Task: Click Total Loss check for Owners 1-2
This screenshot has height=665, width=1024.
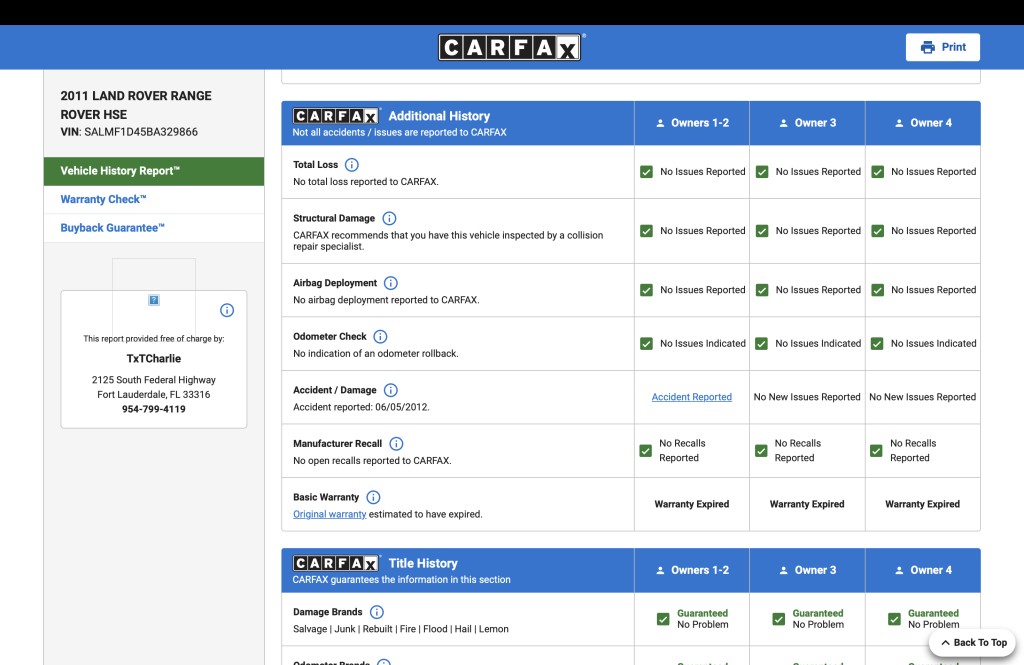Action: coord(647,172)
